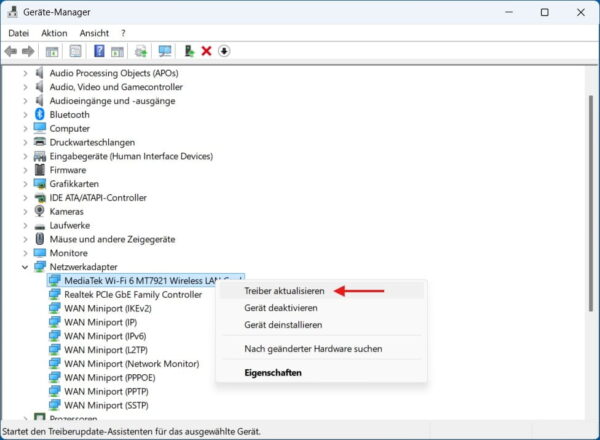Expand the Bluetooth node
The image size is (600, 440).
[25, 114]
